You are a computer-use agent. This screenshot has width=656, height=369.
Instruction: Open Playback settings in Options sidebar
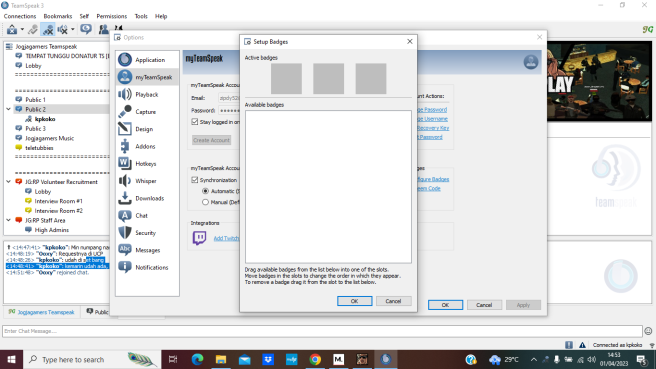click(147, 95)
